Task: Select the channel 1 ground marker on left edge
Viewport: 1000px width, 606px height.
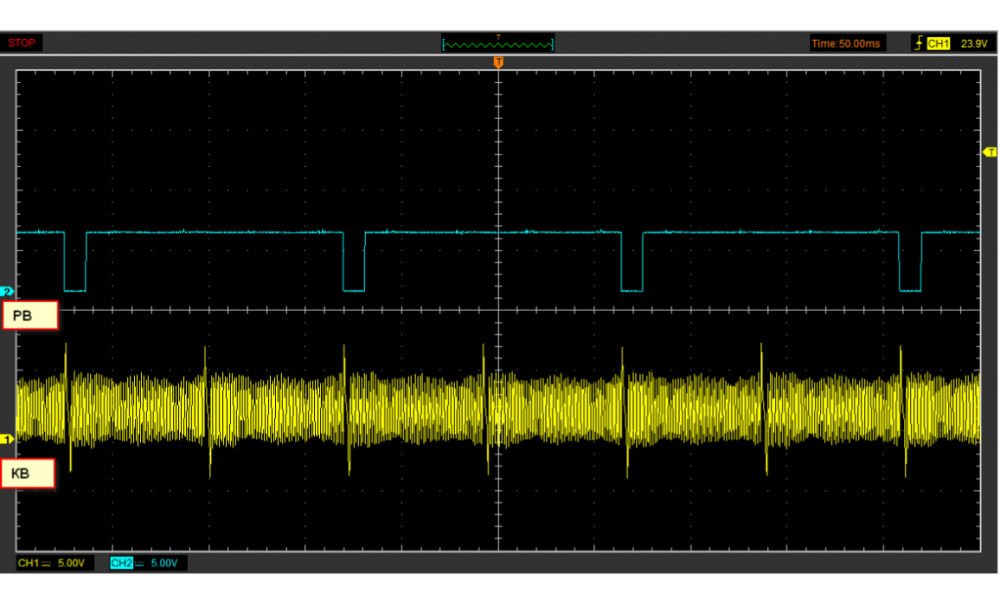Action: (x=8, y=438)
